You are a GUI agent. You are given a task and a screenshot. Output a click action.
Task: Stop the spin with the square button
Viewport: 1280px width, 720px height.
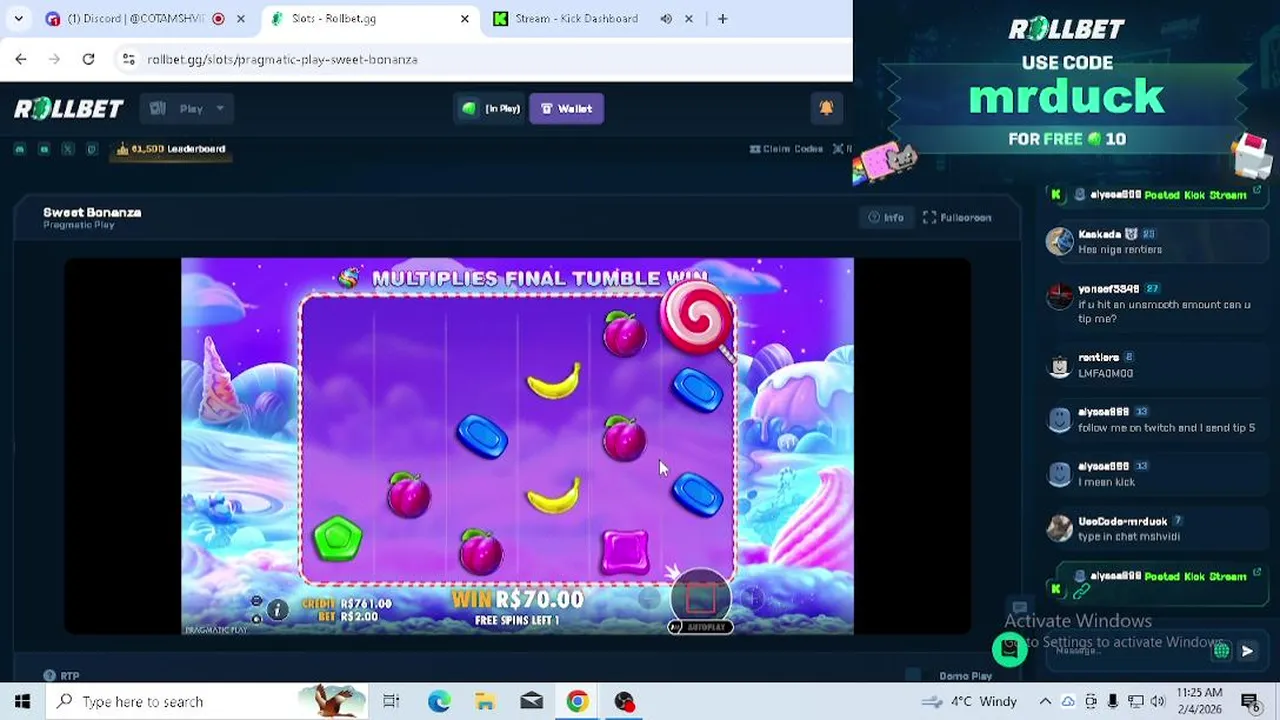coord(700,598)
